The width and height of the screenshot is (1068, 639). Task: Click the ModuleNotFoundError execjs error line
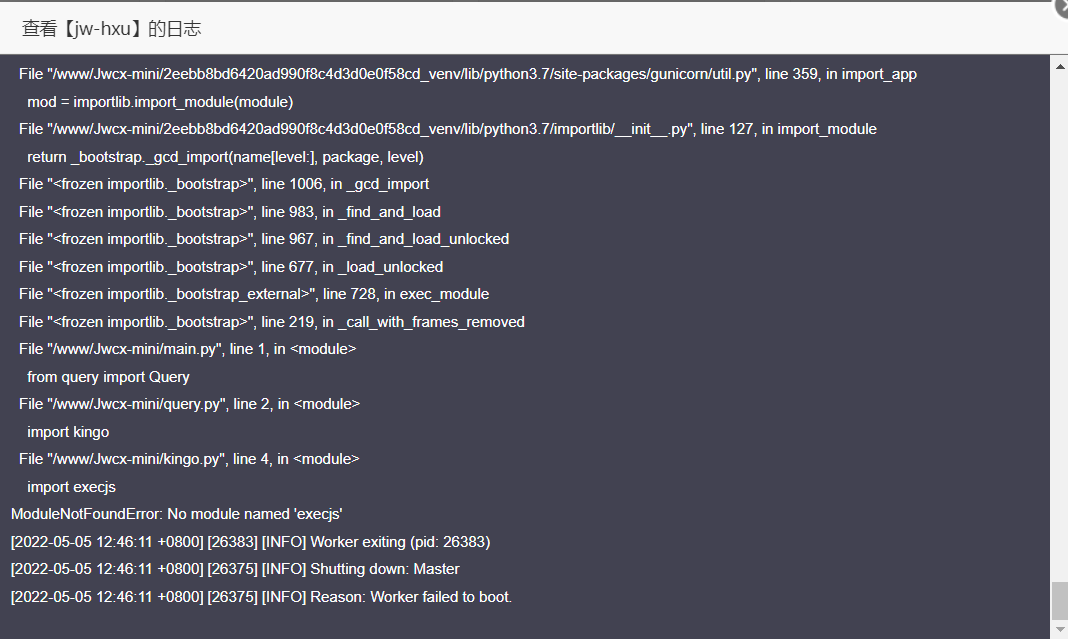pos(176,514)
